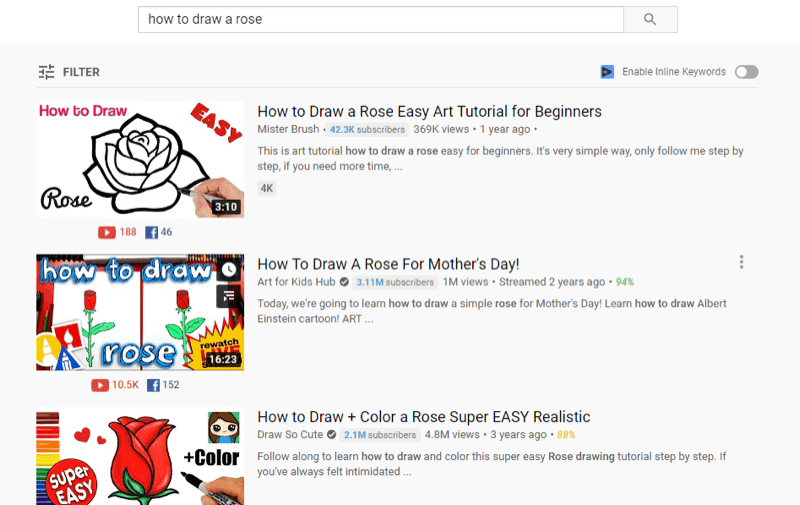Click the blue extension icon beside Enable Inline Keywords
800x505 pixels.
[x=607, y=72]
